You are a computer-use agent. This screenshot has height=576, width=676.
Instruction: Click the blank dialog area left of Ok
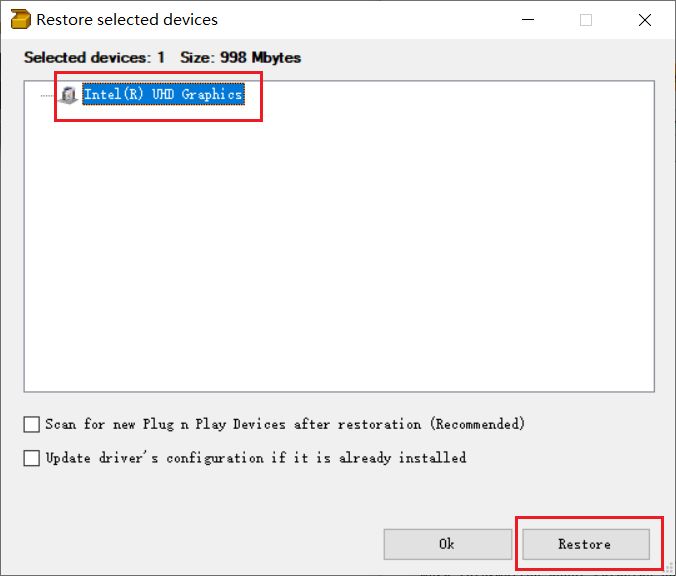(200, 544)
